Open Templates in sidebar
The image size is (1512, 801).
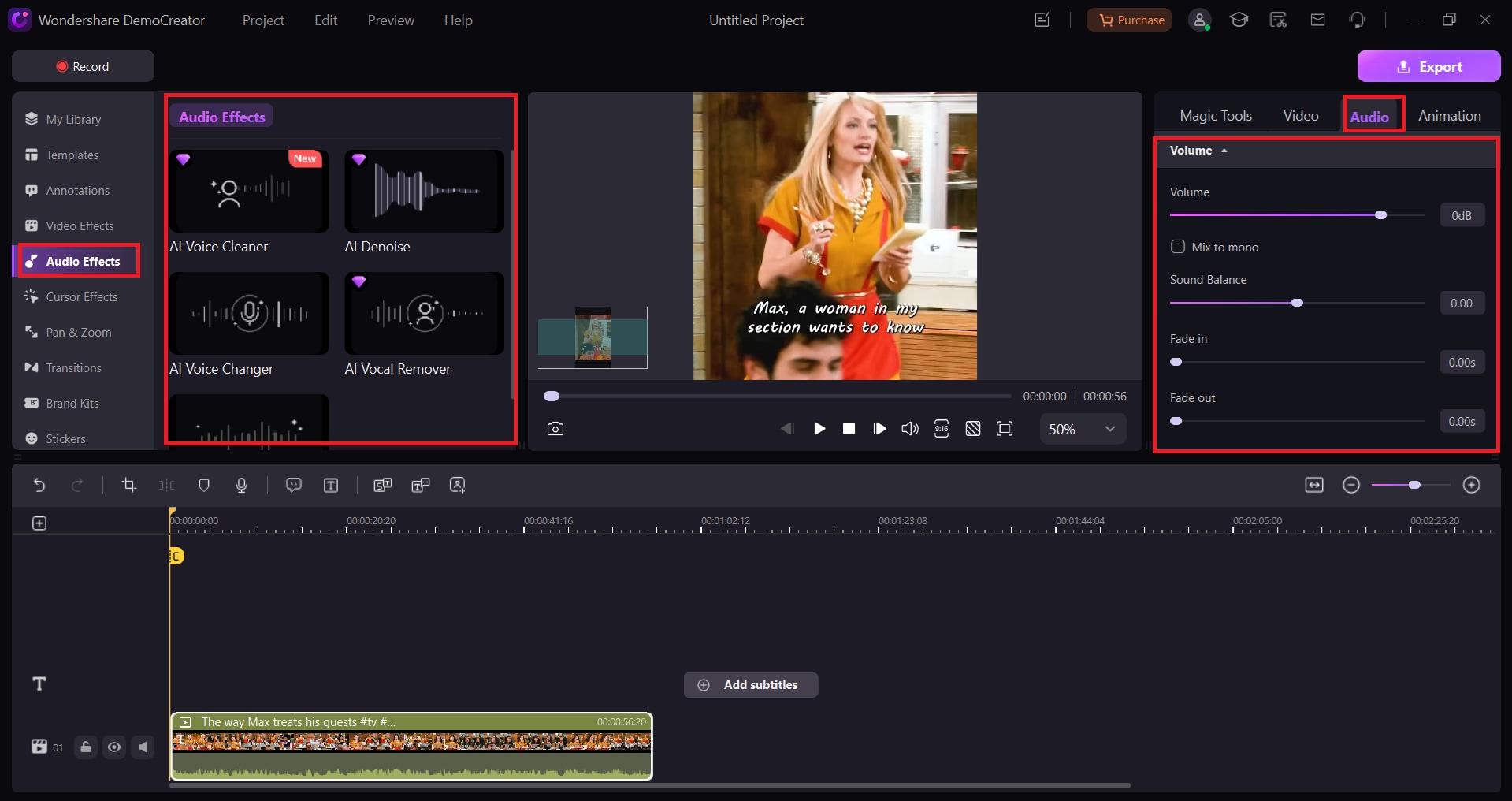click(x=72, y=155)
